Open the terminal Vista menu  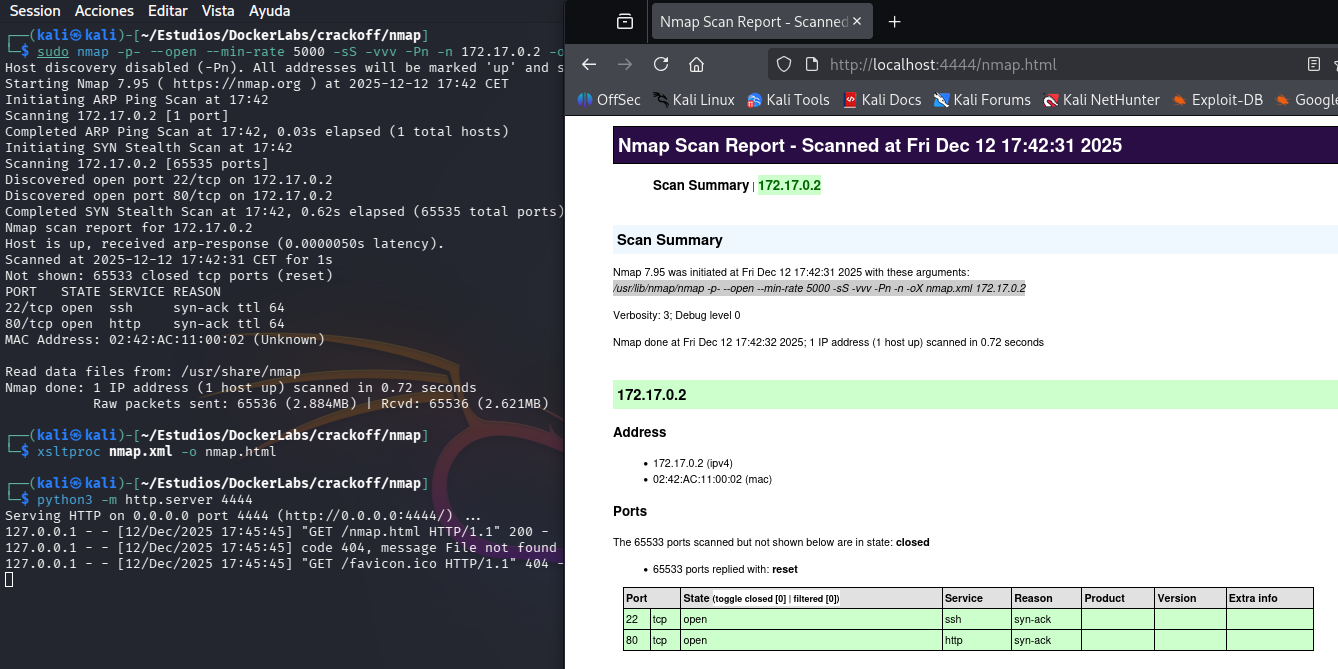click(217, 11)
